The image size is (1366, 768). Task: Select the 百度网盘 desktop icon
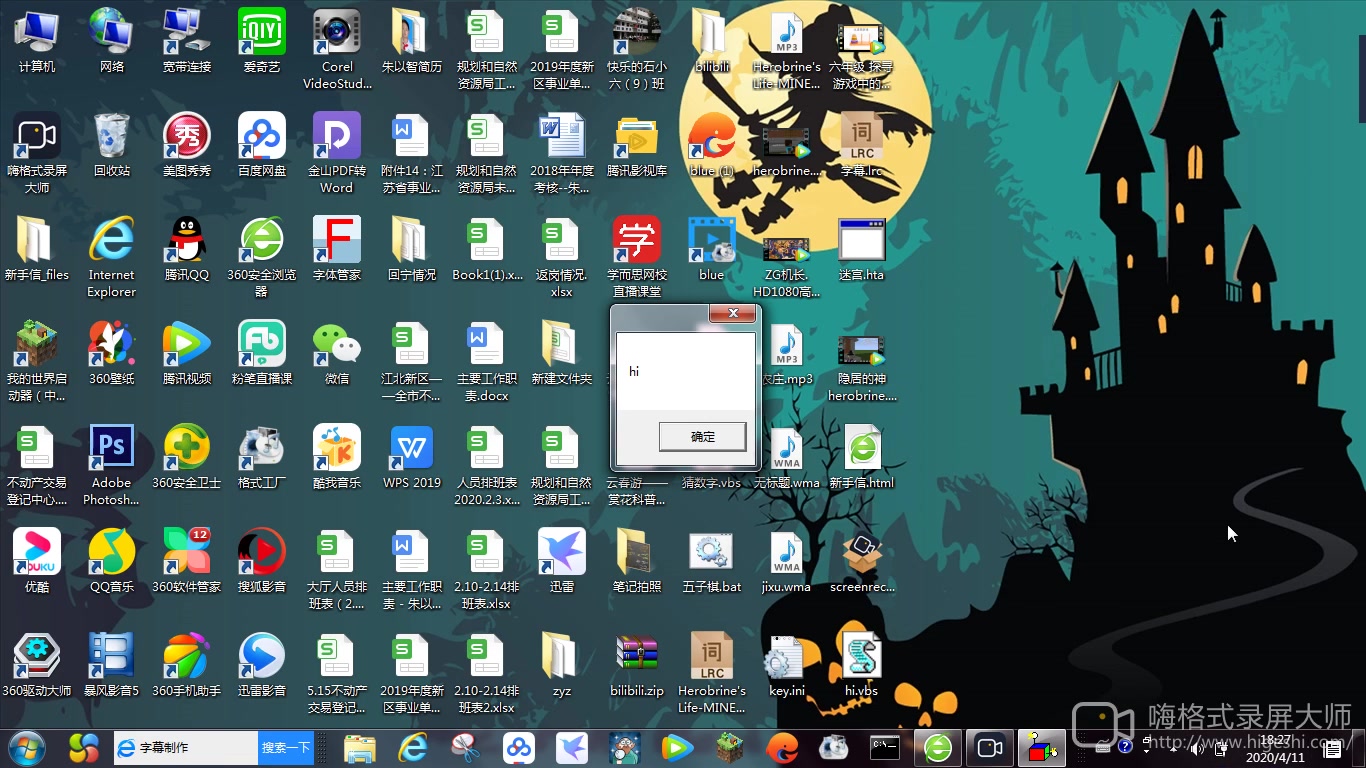point(262,145)
